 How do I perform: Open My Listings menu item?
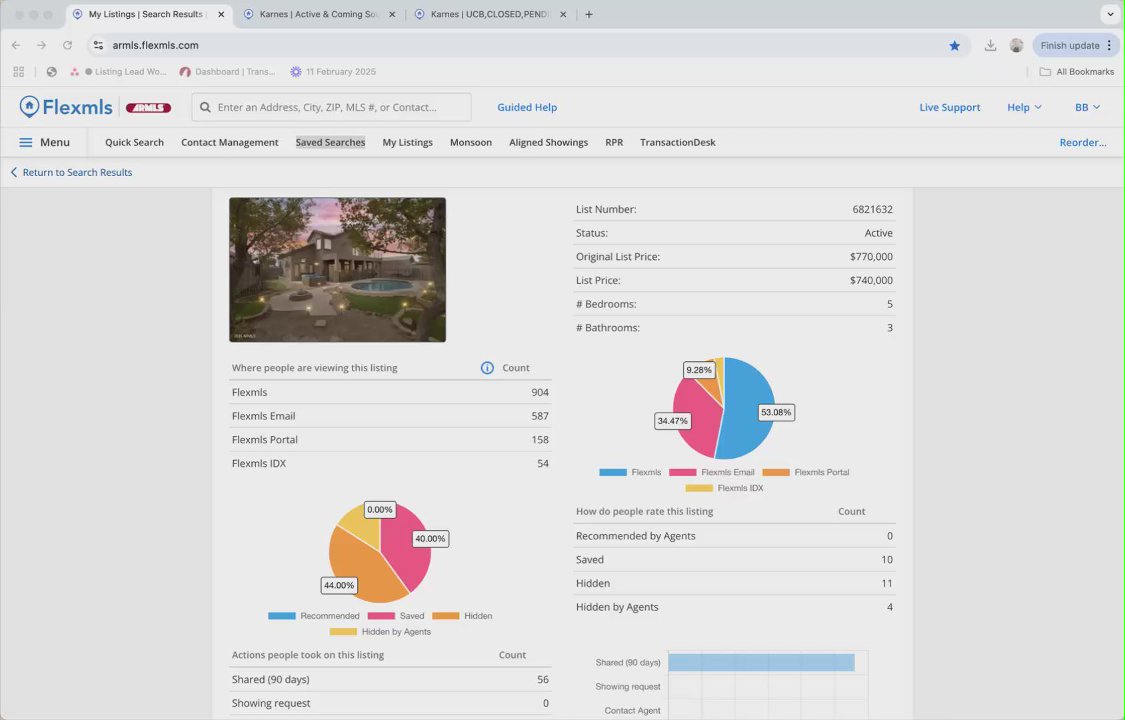[x=408, y=142]
